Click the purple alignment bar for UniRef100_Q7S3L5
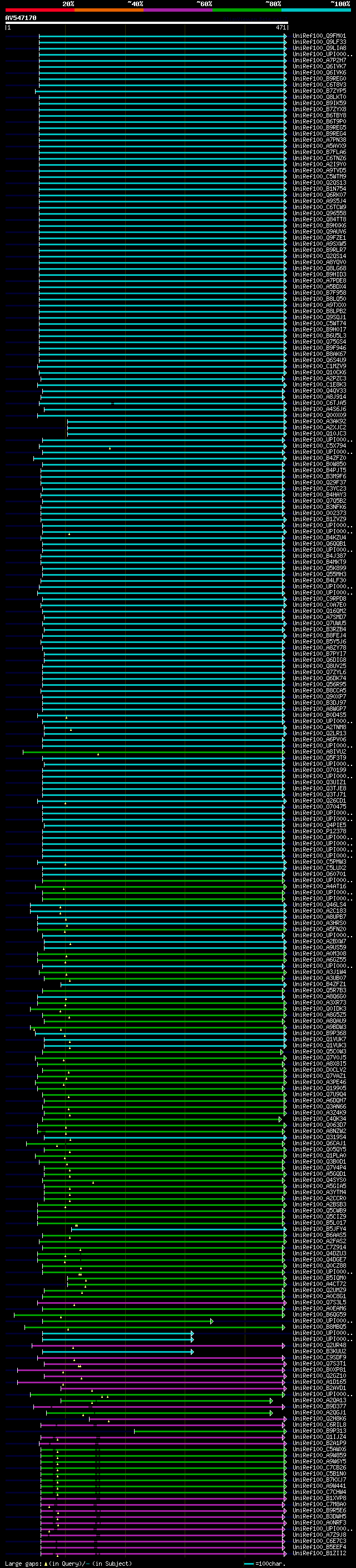The image size is (356, 1568). 161,1302
